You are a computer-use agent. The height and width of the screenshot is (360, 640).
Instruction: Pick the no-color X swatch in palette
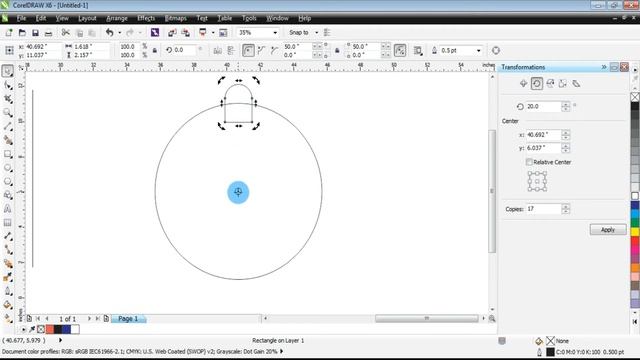tap(635, 97)
